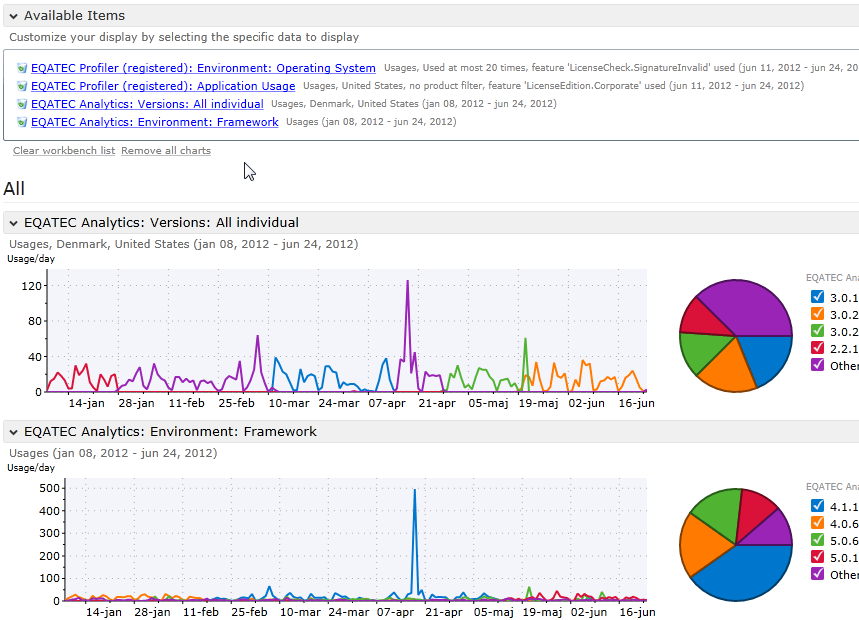
Task: Uncheck blue 3.0.1 series in Versions legend
Action: click(x=817, y=297)
